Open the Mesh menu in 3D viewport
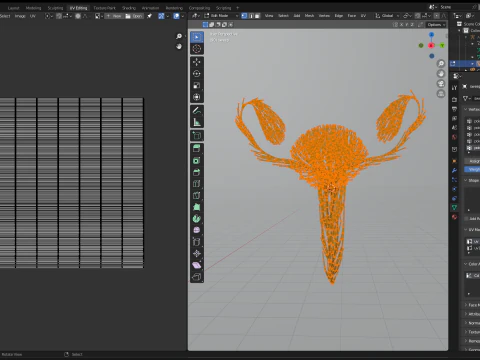Image resolution: width=480 pixels, height=360 pixels. point(309,16)
